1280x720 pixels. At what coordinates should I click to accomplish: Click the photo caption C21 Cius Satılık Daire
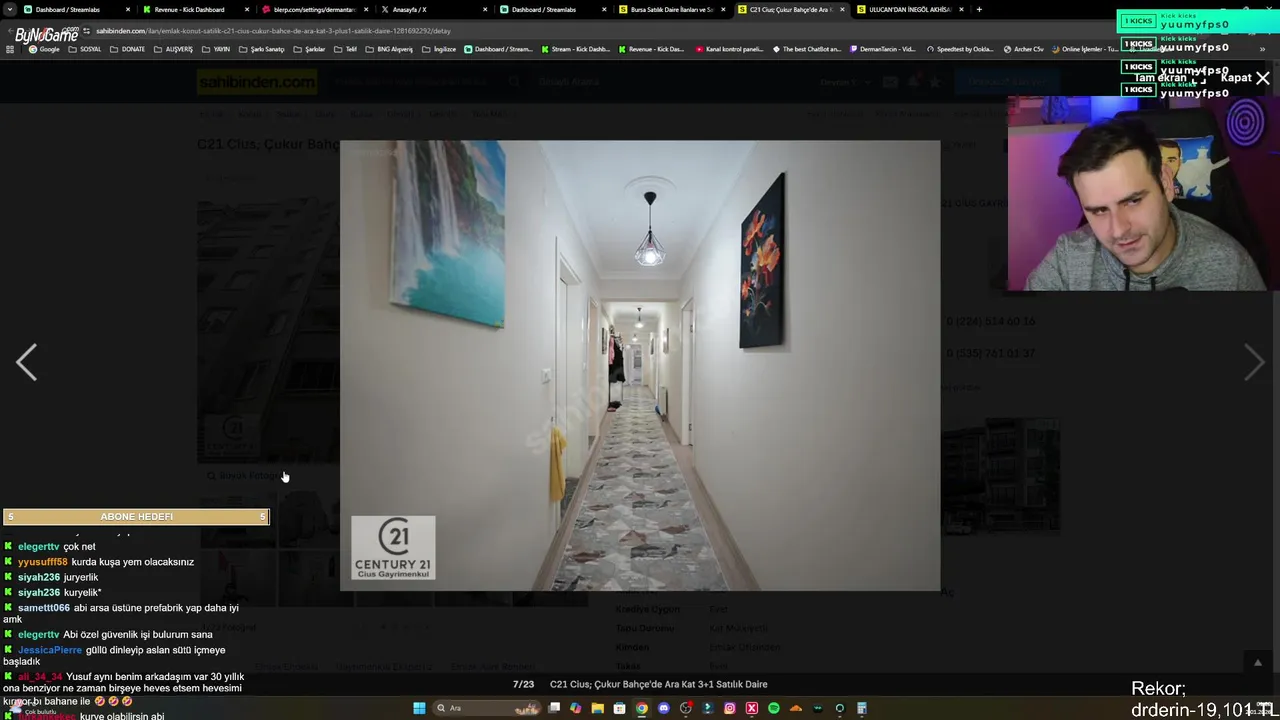coord(659,684)
